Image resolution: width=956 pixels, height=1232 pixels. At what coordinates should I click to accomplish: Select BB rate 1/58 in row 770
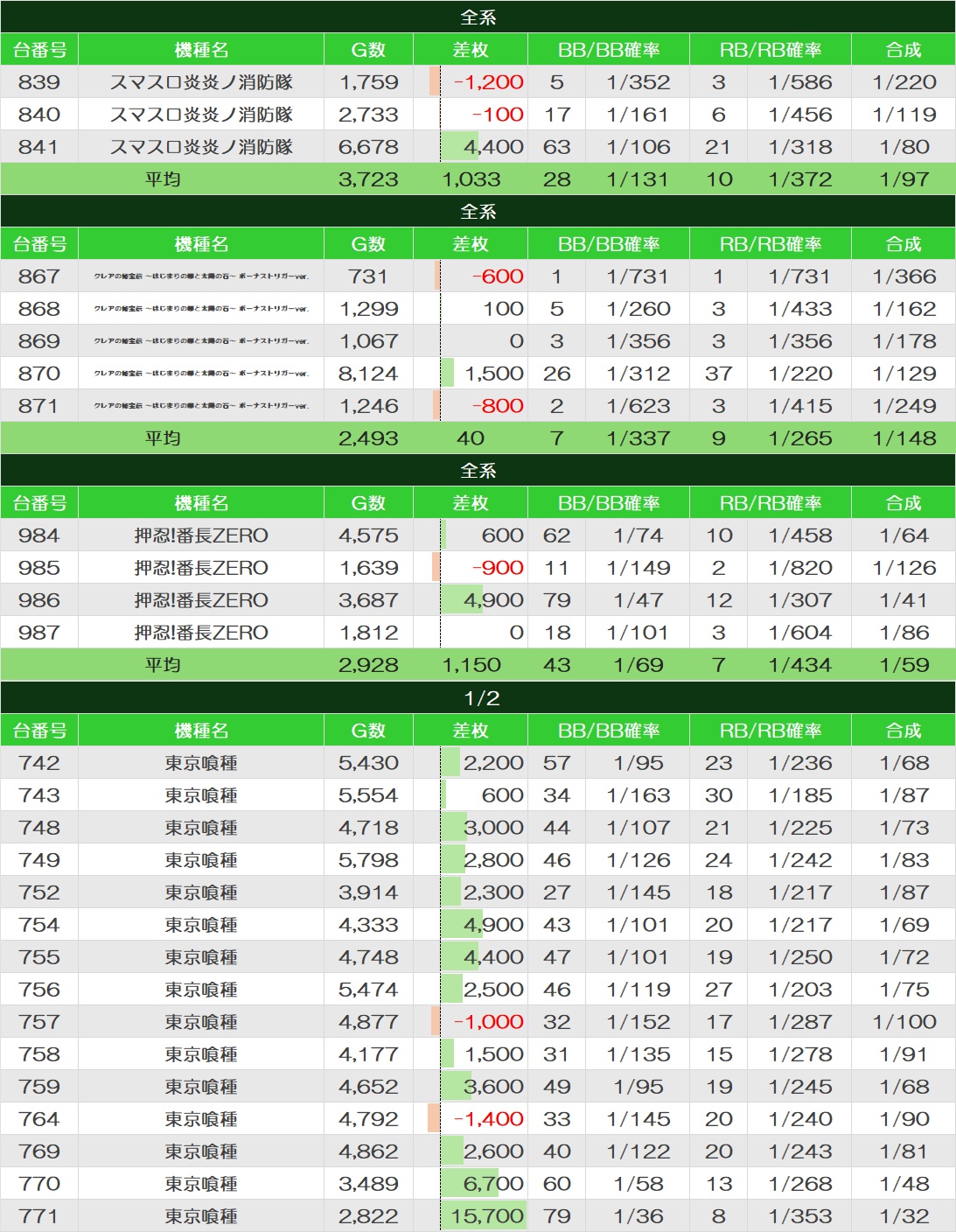point(638,1184)
